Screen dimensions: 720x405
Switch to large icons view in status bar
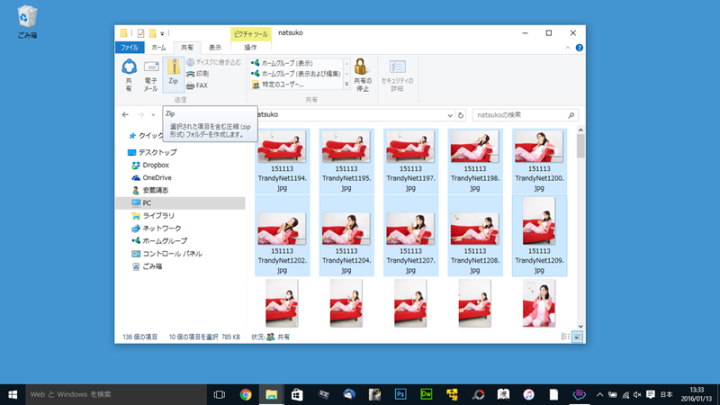pyautogui.click(x=577, y=337)
